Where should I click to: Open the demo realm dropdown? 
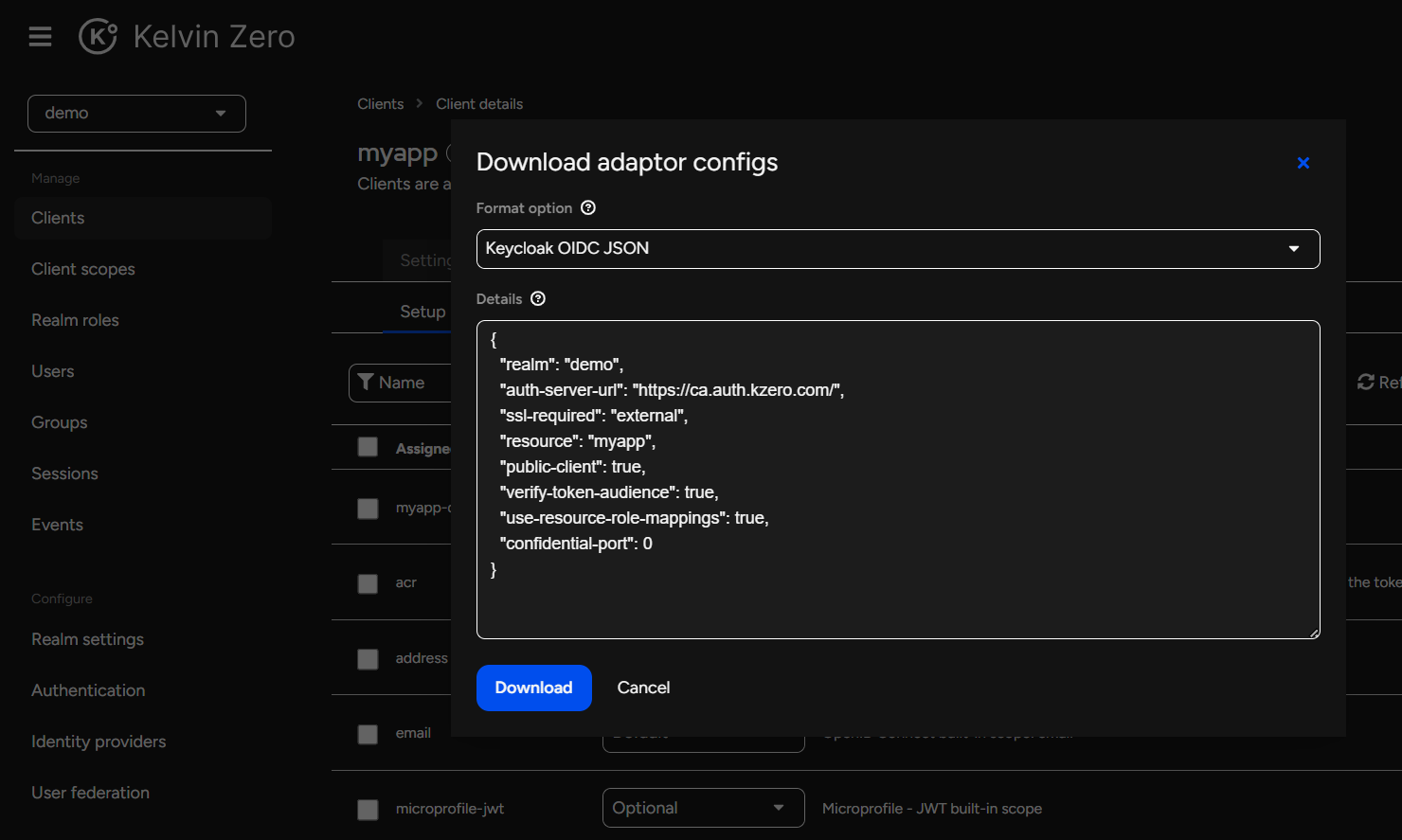click(136, 114)
